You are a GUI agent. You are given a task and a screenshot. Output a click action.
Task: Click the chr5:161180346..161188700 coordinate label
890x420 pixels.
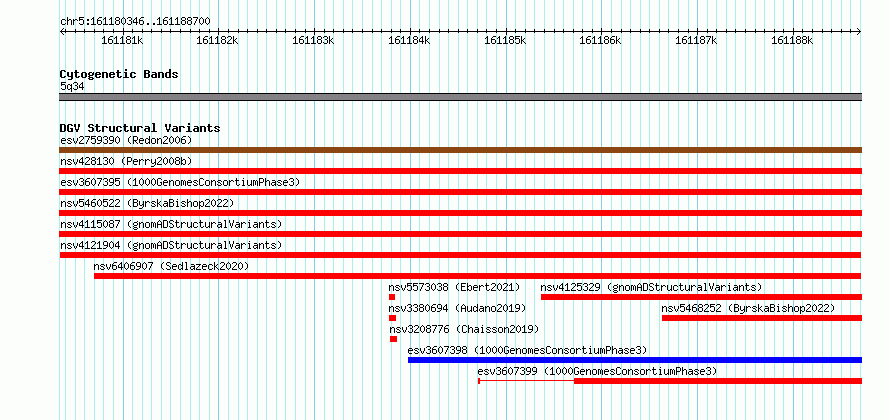135,22
